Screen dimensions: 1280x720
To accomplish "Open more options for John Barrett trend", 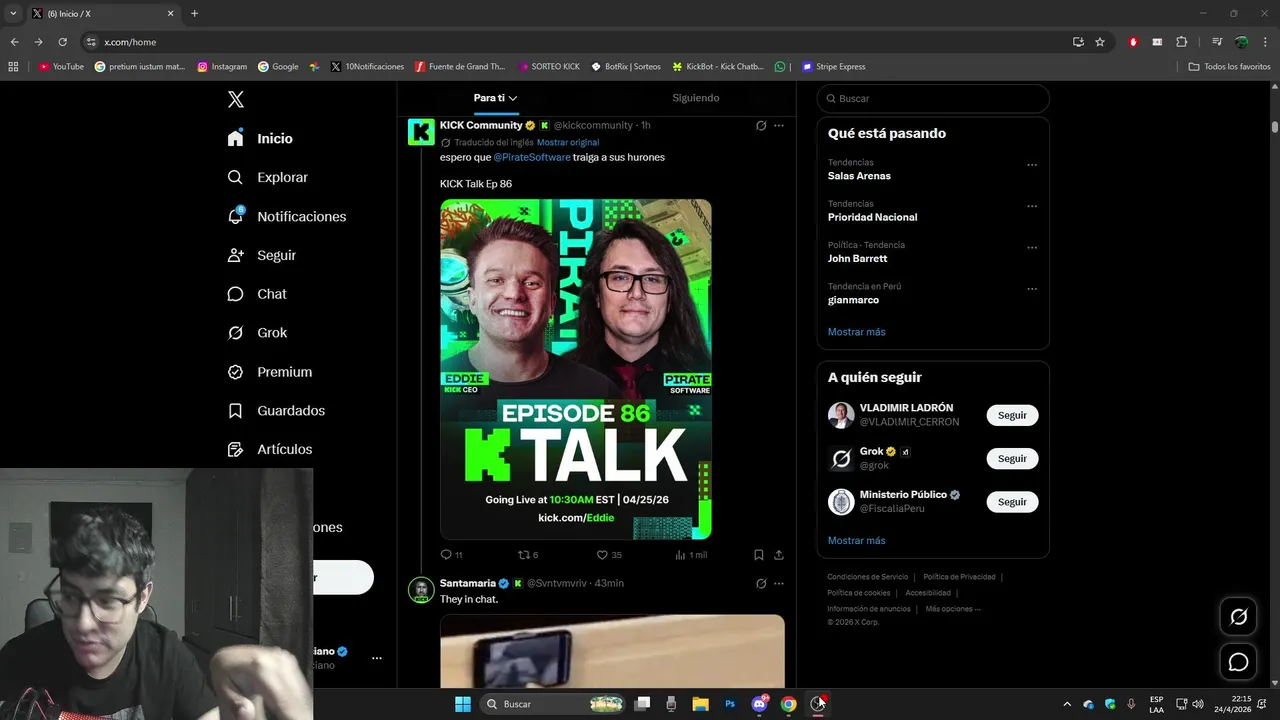I will pos(1032,248).
